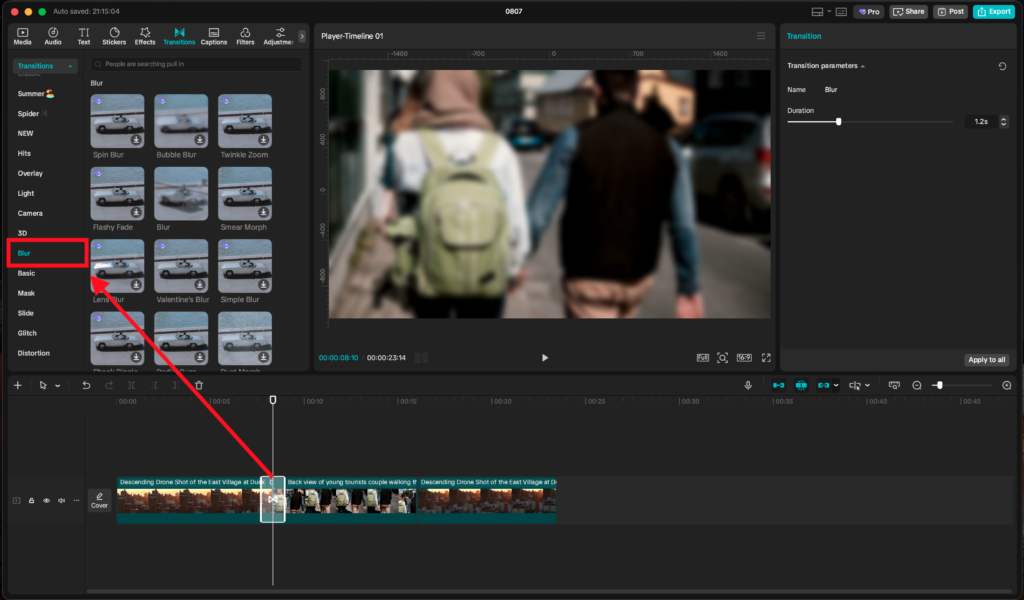Image resolution: width=1024 pixels, height=600 pixels.
Task: Download the Flashy Fade transition
Action: click(x=136, y=212)
